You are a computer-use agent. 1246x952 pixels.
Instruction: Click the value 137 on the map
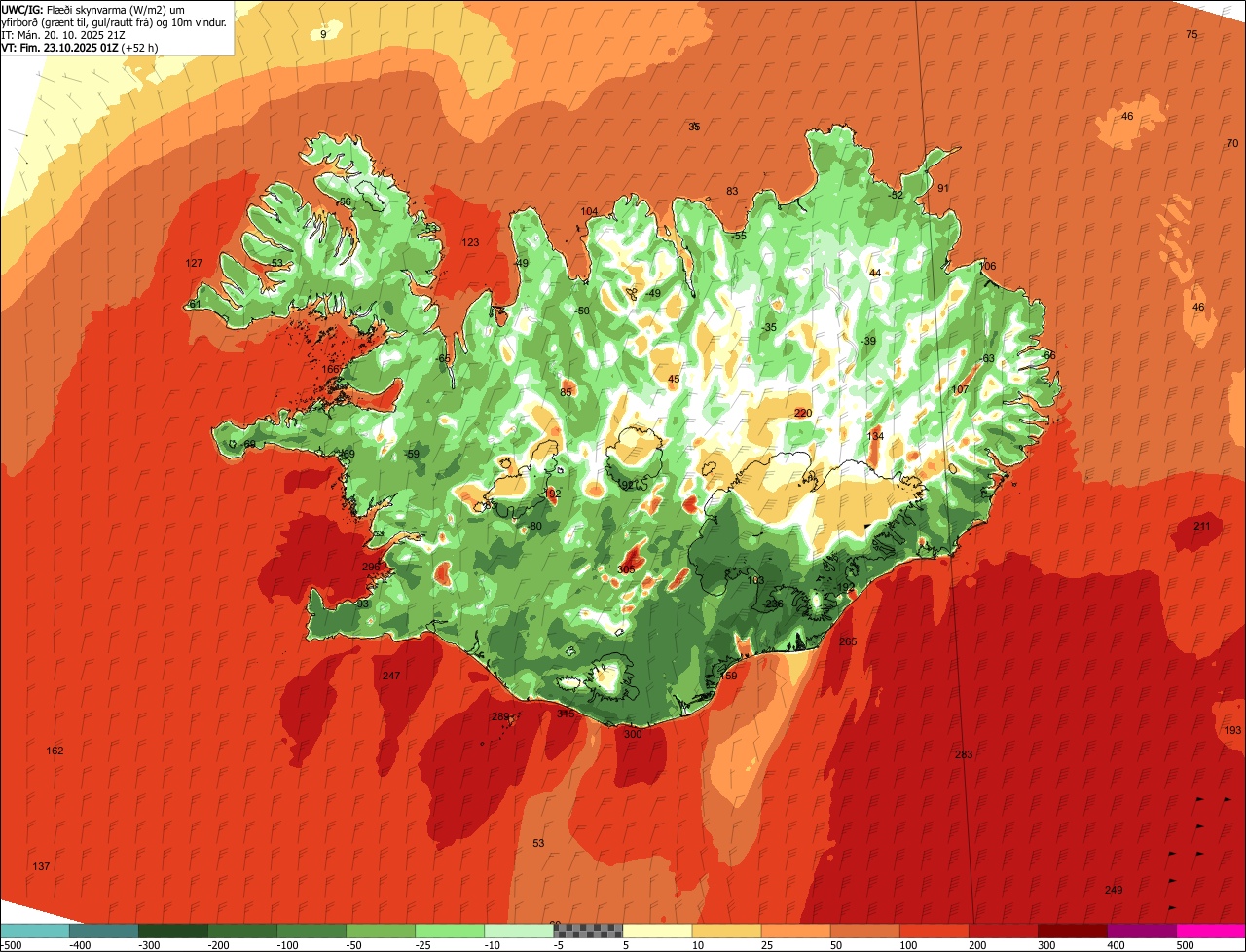coord(41,866)
